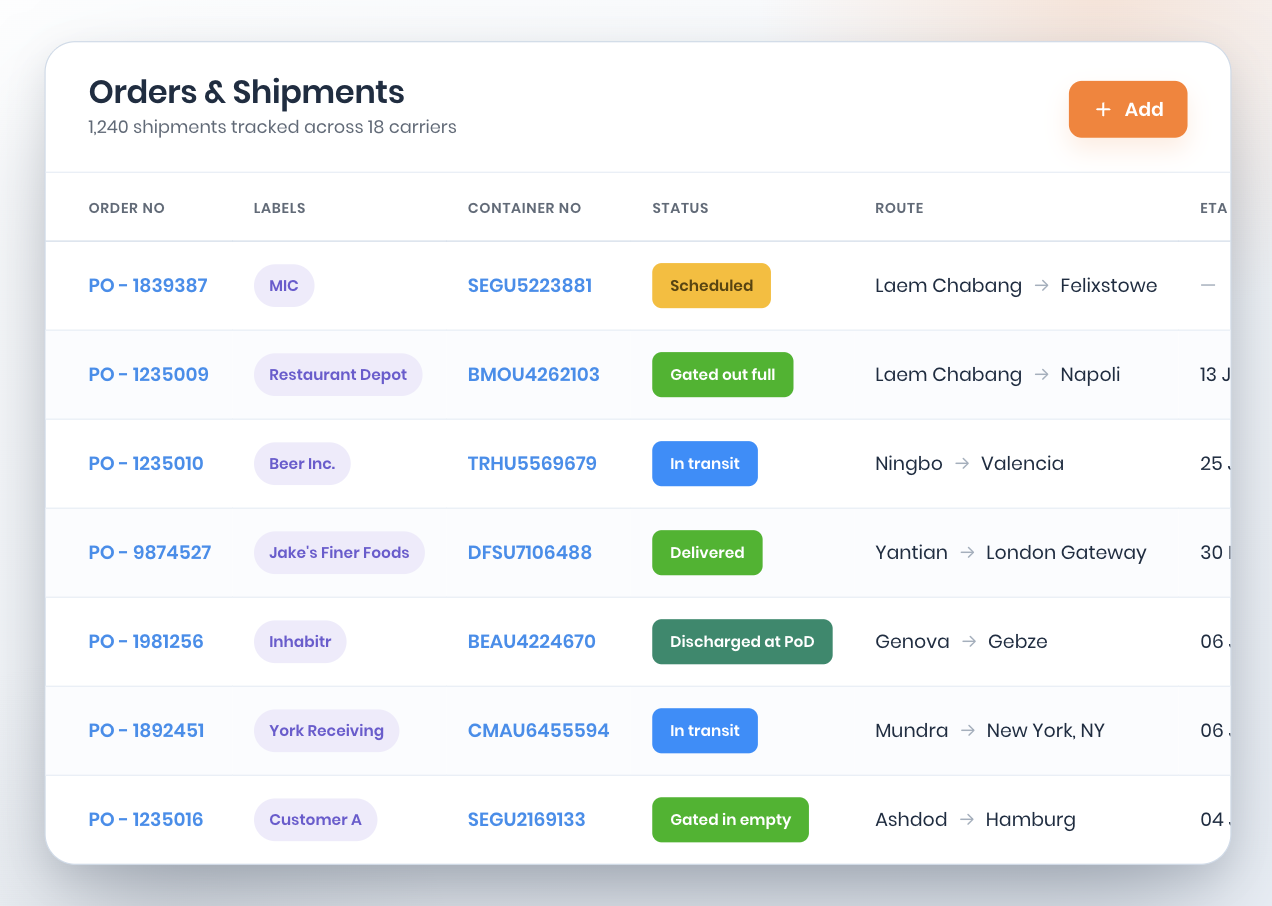The image size is (1272, 906).
Task: Click the Napoli route destination
Action: click(x=1090, y=375)
